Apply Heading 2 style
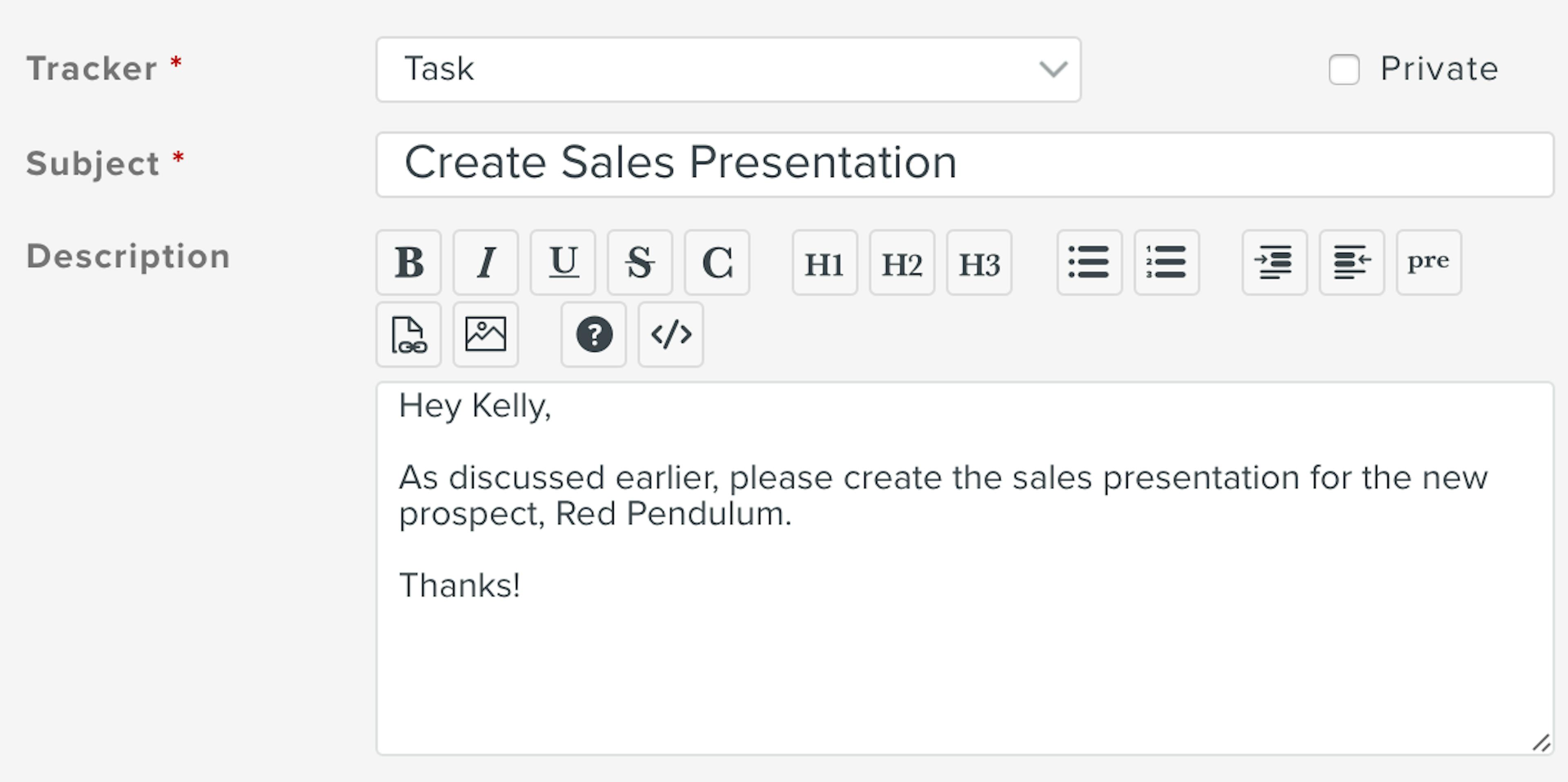 click(x=902, y=262)
